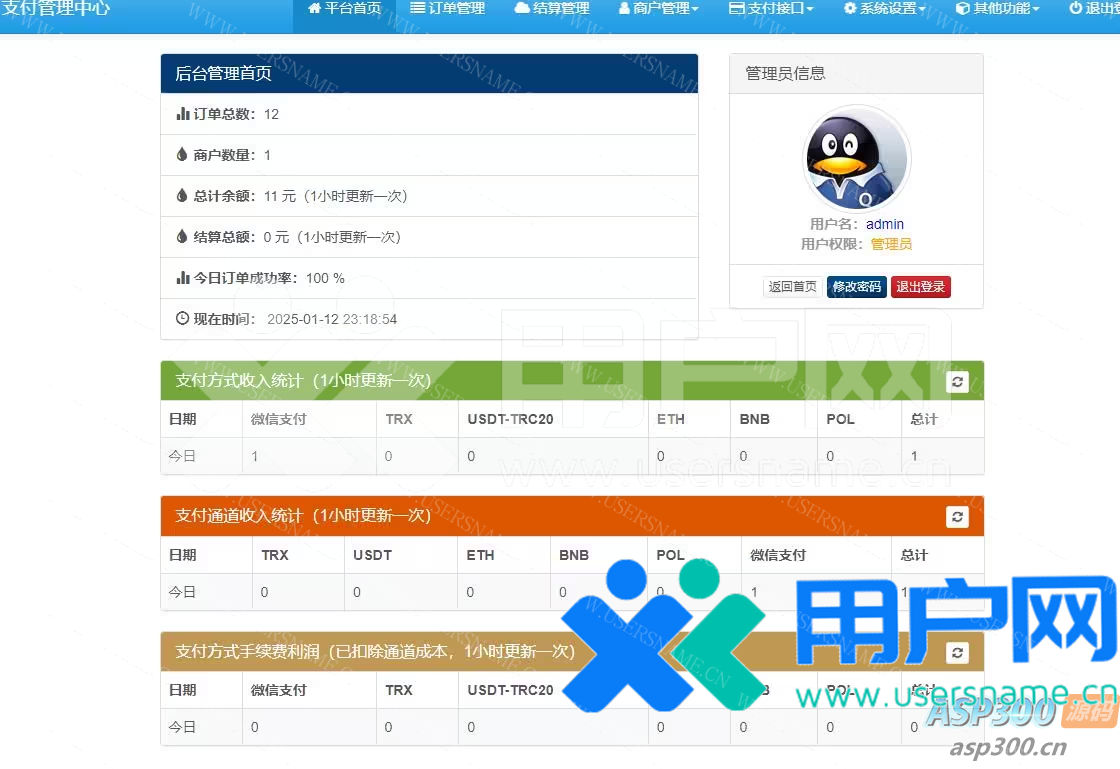Click the bar chart icon beside 今日订单成功率

(183, 278)
